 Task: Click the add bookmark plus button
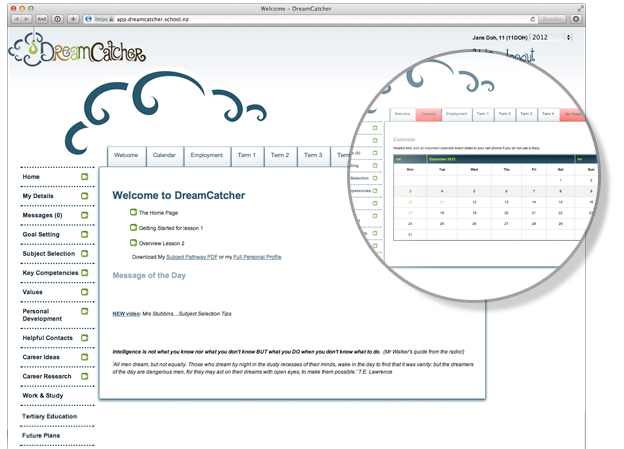click(73, 19)
